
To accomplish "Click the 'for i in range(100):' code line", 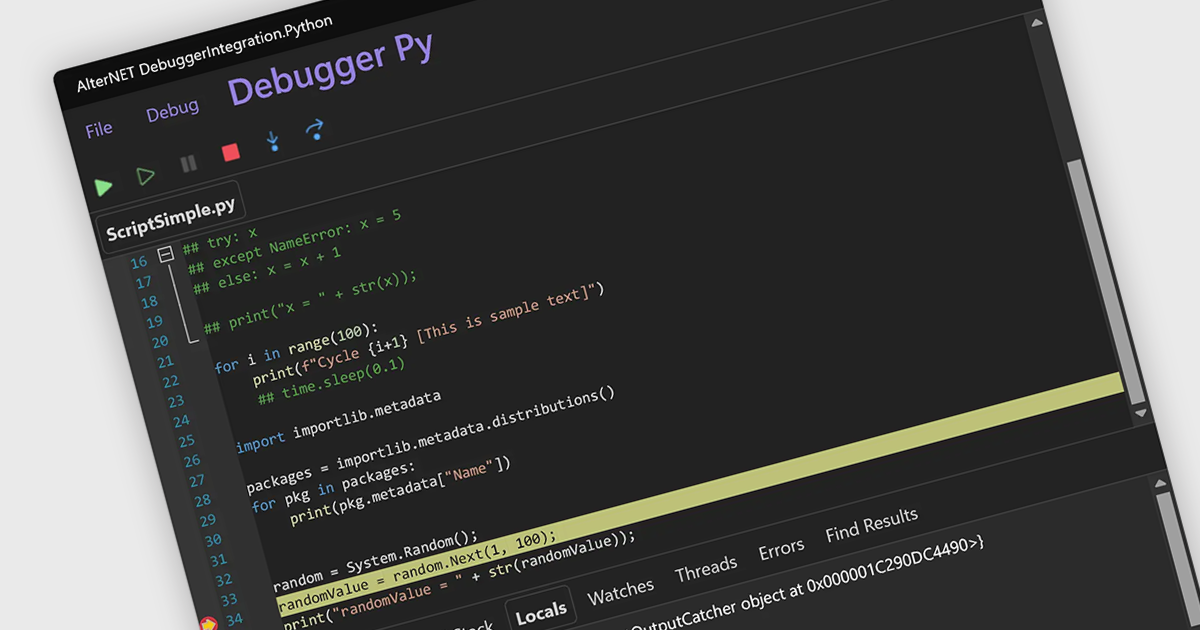I will point(296,348).
